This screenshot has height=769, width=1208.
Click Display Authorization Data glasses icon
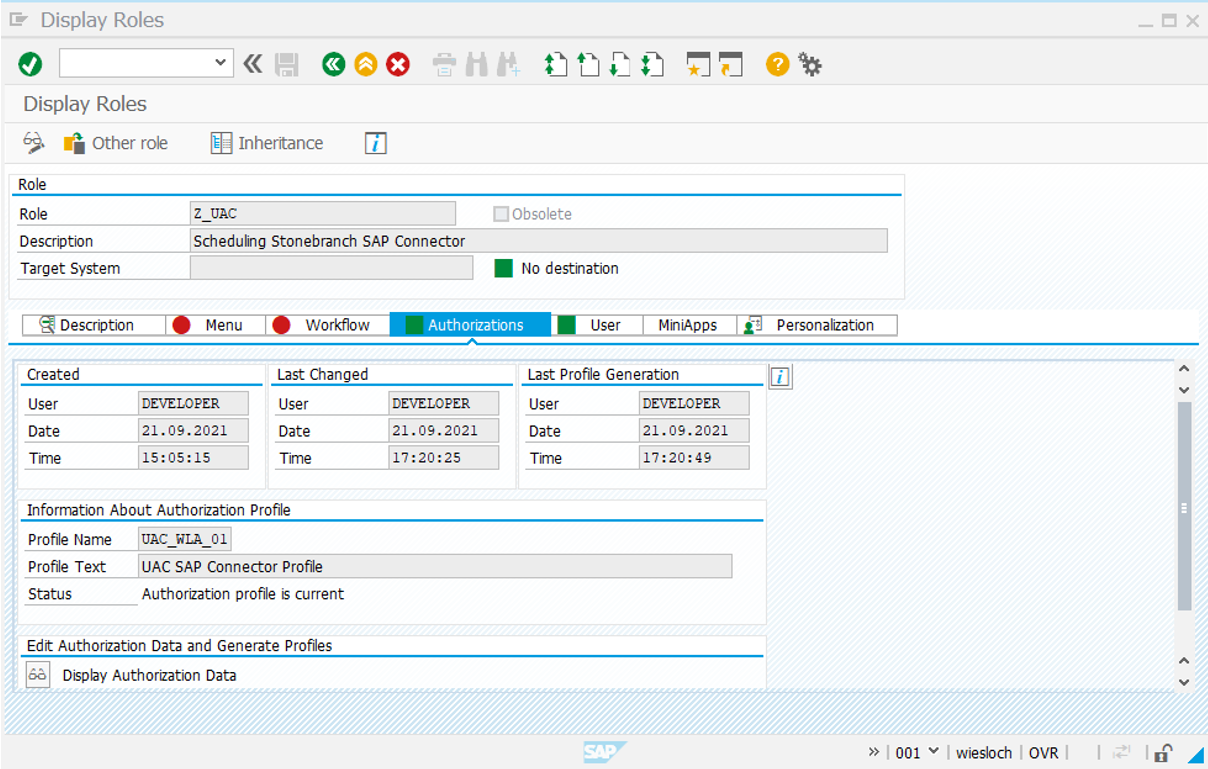click(x=38, y=675)
